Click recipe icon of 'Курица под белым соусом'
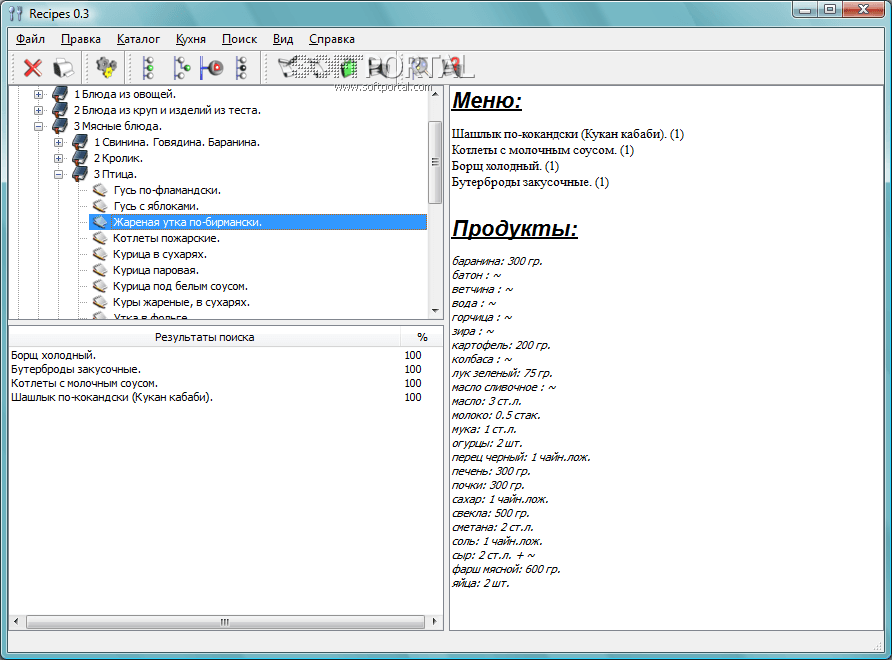 (x=100, y=286)
